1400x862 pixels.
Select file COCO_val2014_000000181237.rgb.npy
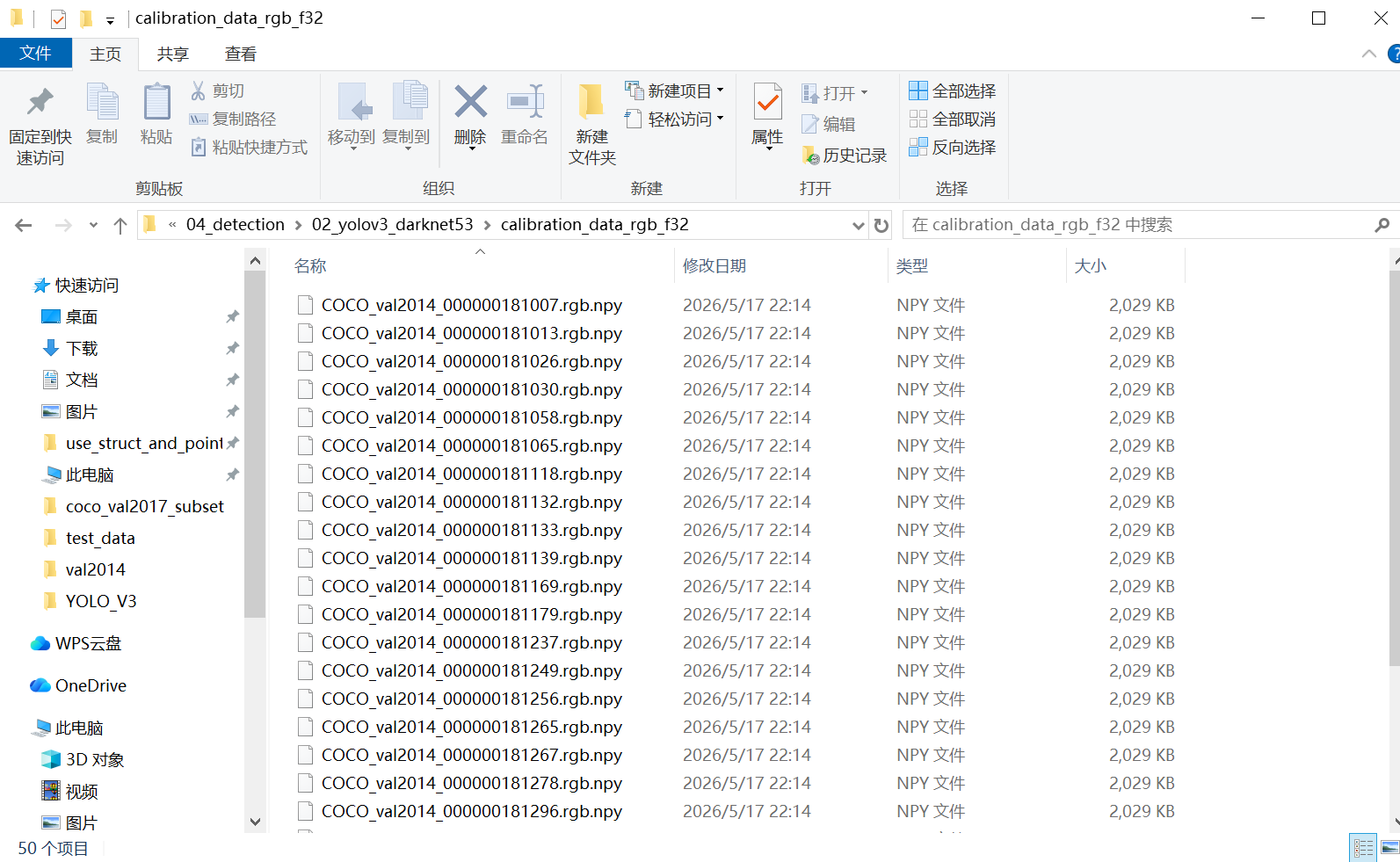click(472, 642)
